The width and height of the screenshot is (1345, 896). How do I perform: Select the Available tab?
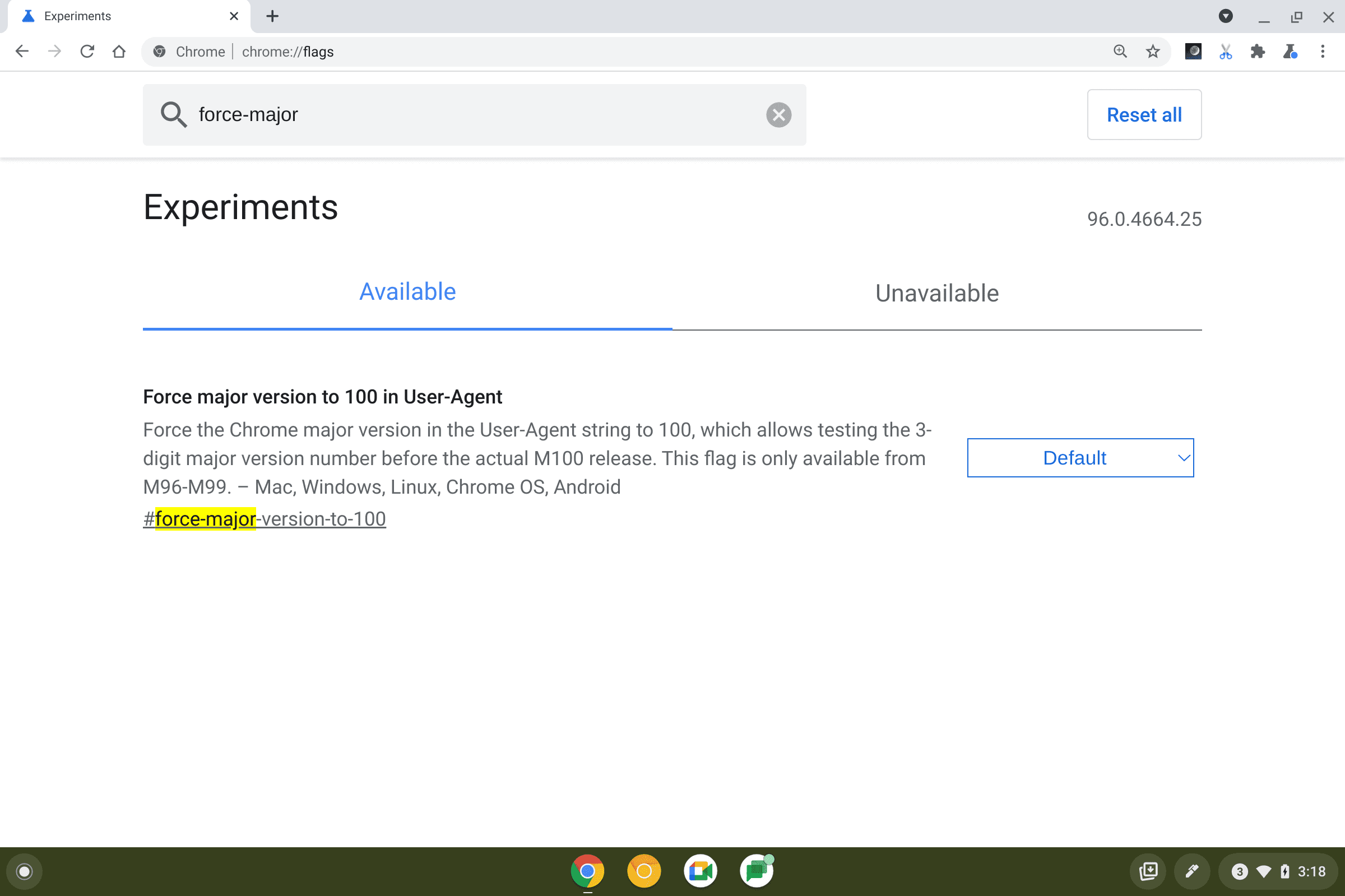coord(407,291)
